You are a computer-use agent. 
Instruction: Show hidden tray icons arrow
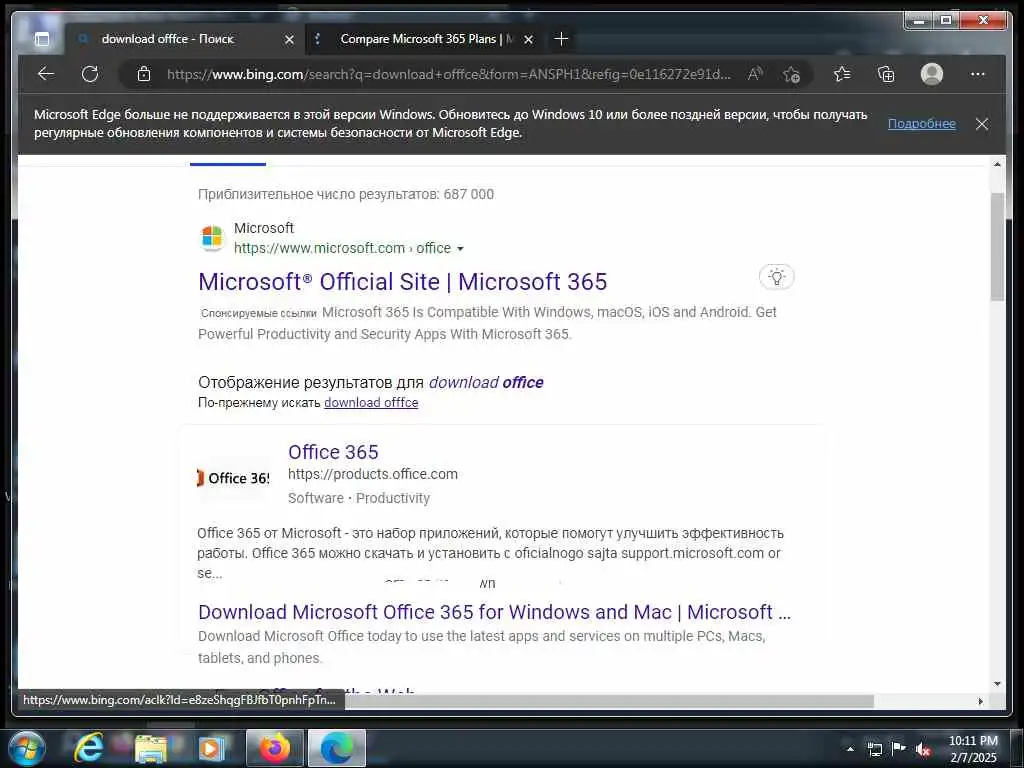(x=850, y=749)
